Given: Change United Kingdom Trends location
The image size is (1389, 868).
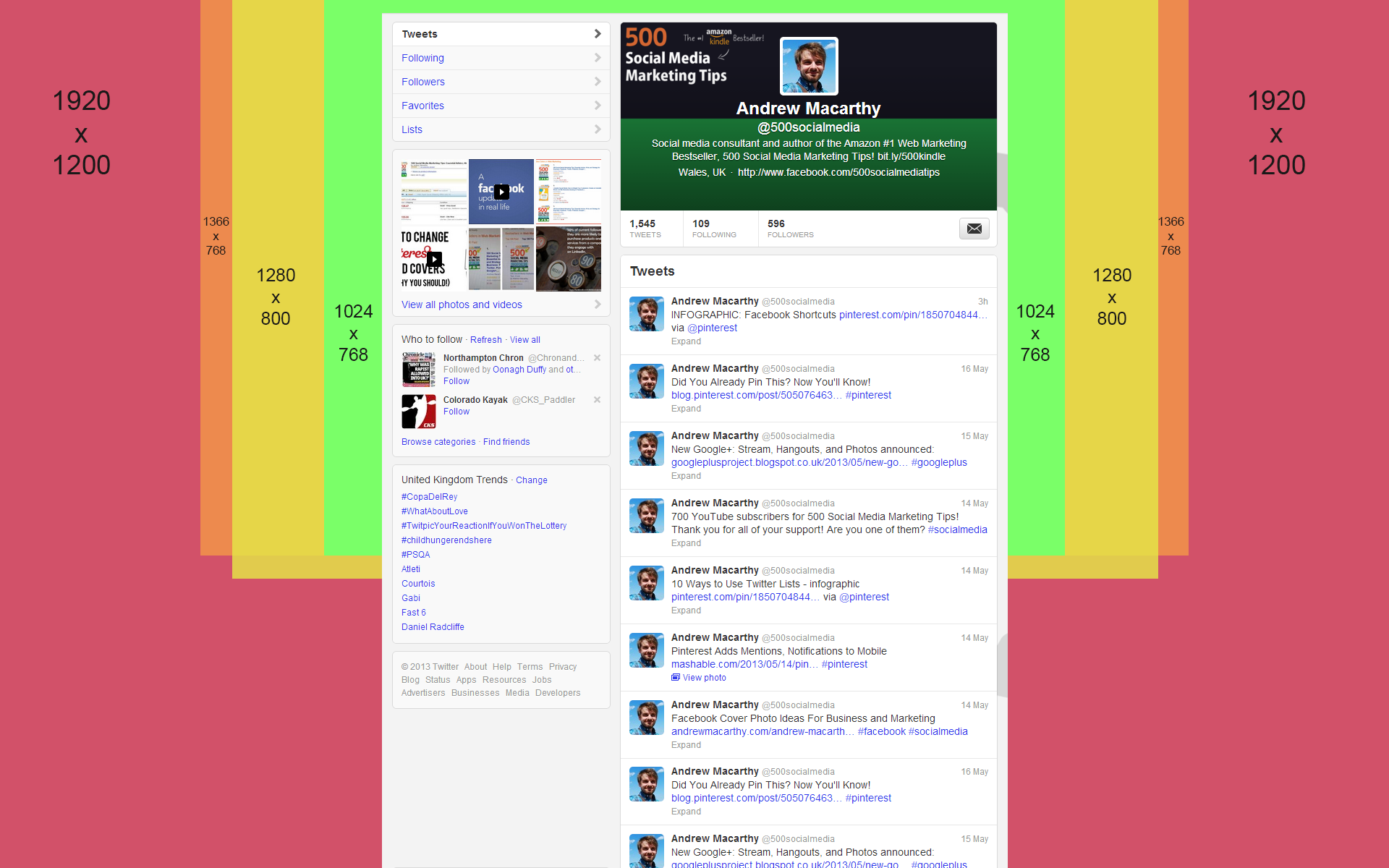Looking at the screenshot, I should [532, 480].
